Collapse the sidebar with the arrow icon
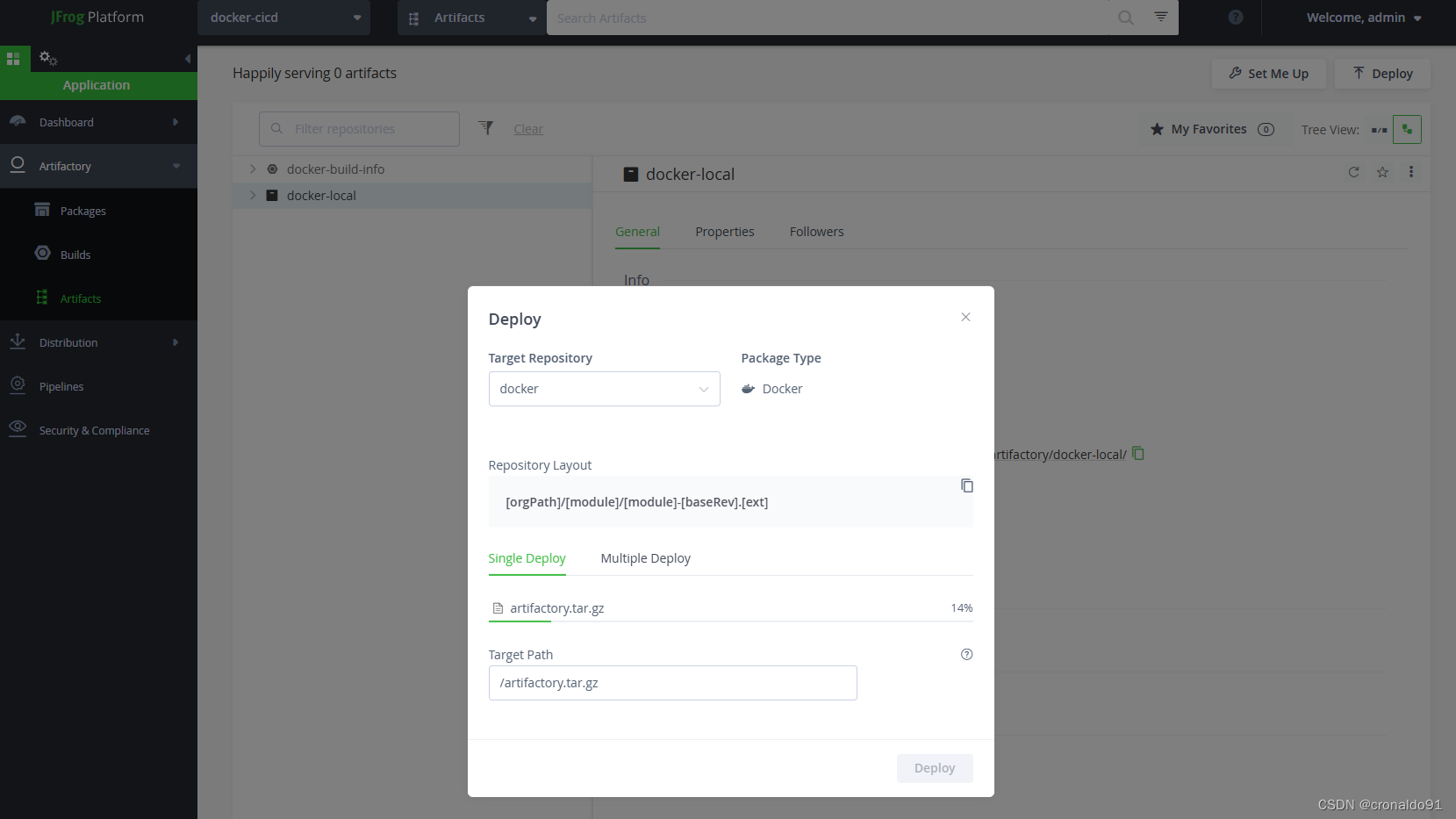 pos(187,59)
